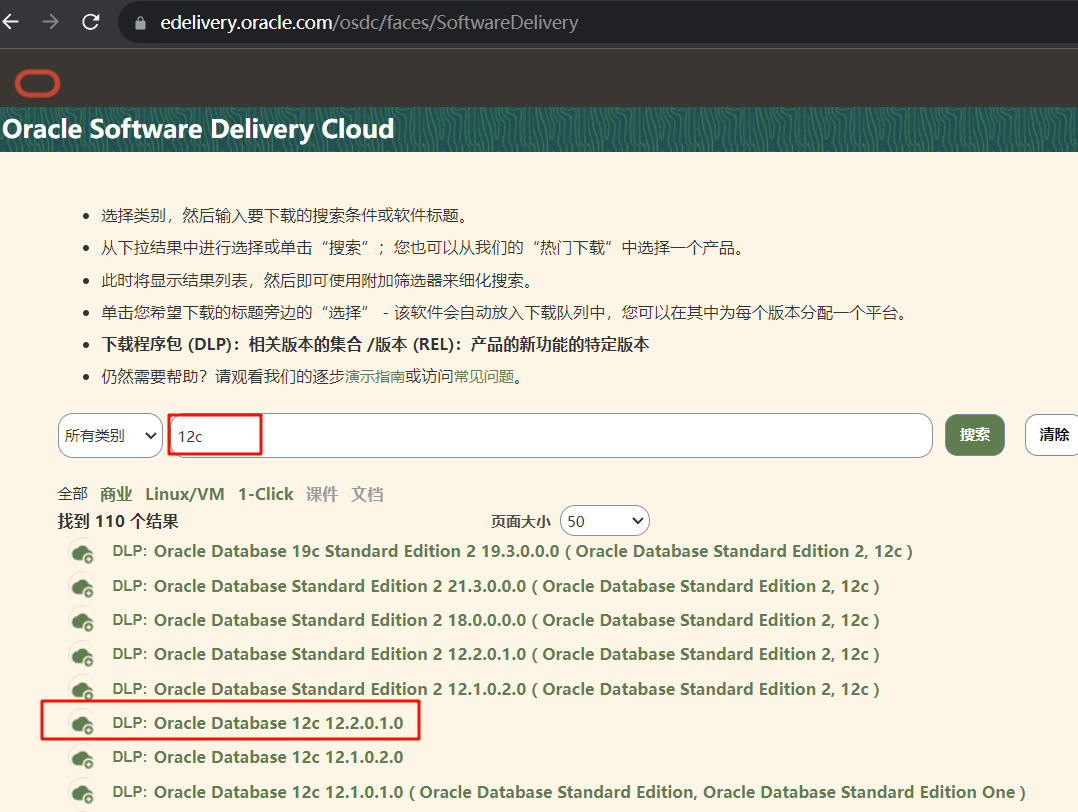Click the green cloud icon beside Oracle Database 12c 12.2.0.1.0
This screenshot has width=1078, height=812.
83,723
